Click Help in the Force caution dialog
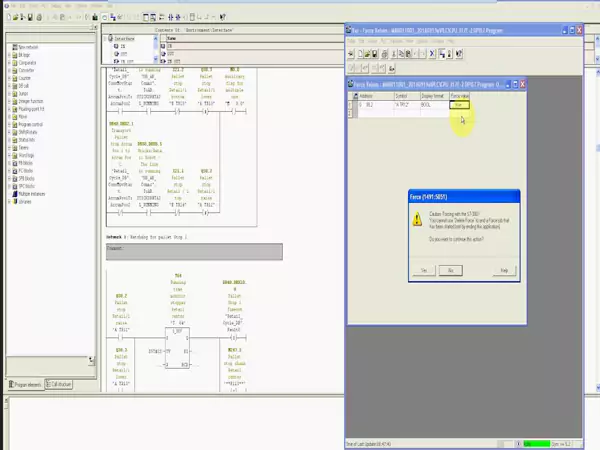 pos(504,271)
